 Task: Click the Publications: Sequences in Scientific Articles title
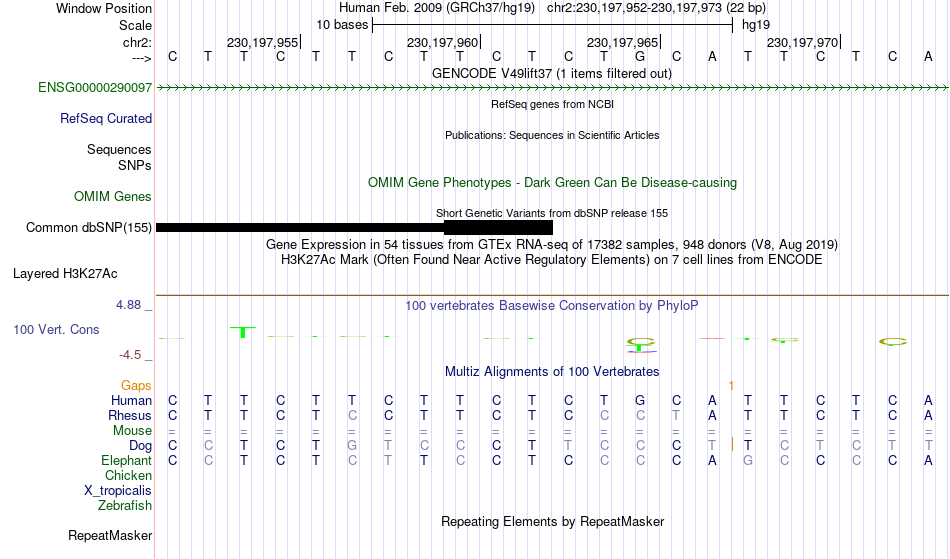point(552,135)
